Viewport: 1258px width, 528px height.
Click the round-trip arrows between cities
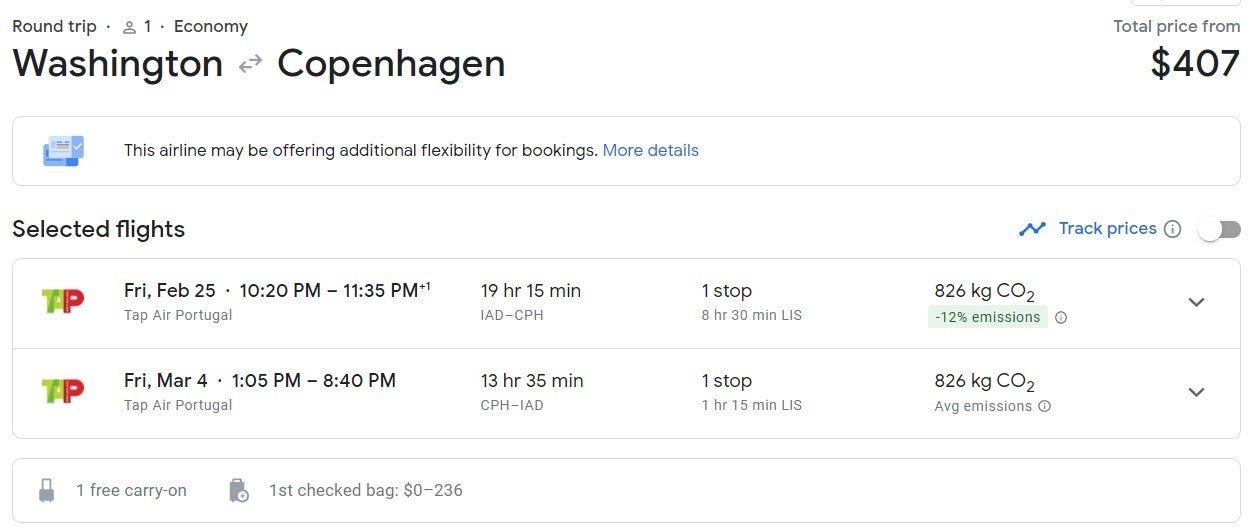pos(250,65)
